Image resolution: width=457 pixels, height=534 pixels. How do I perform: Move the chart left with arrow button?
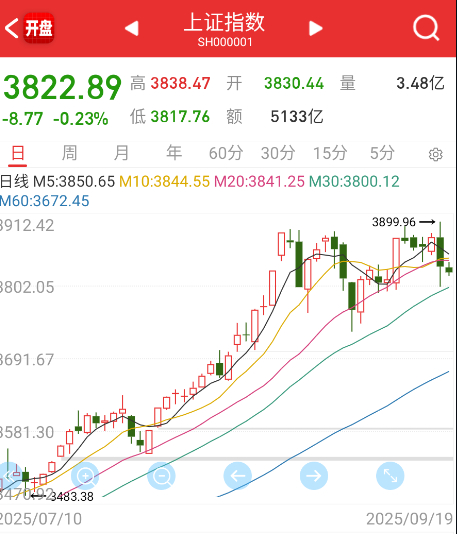point(238,476)
